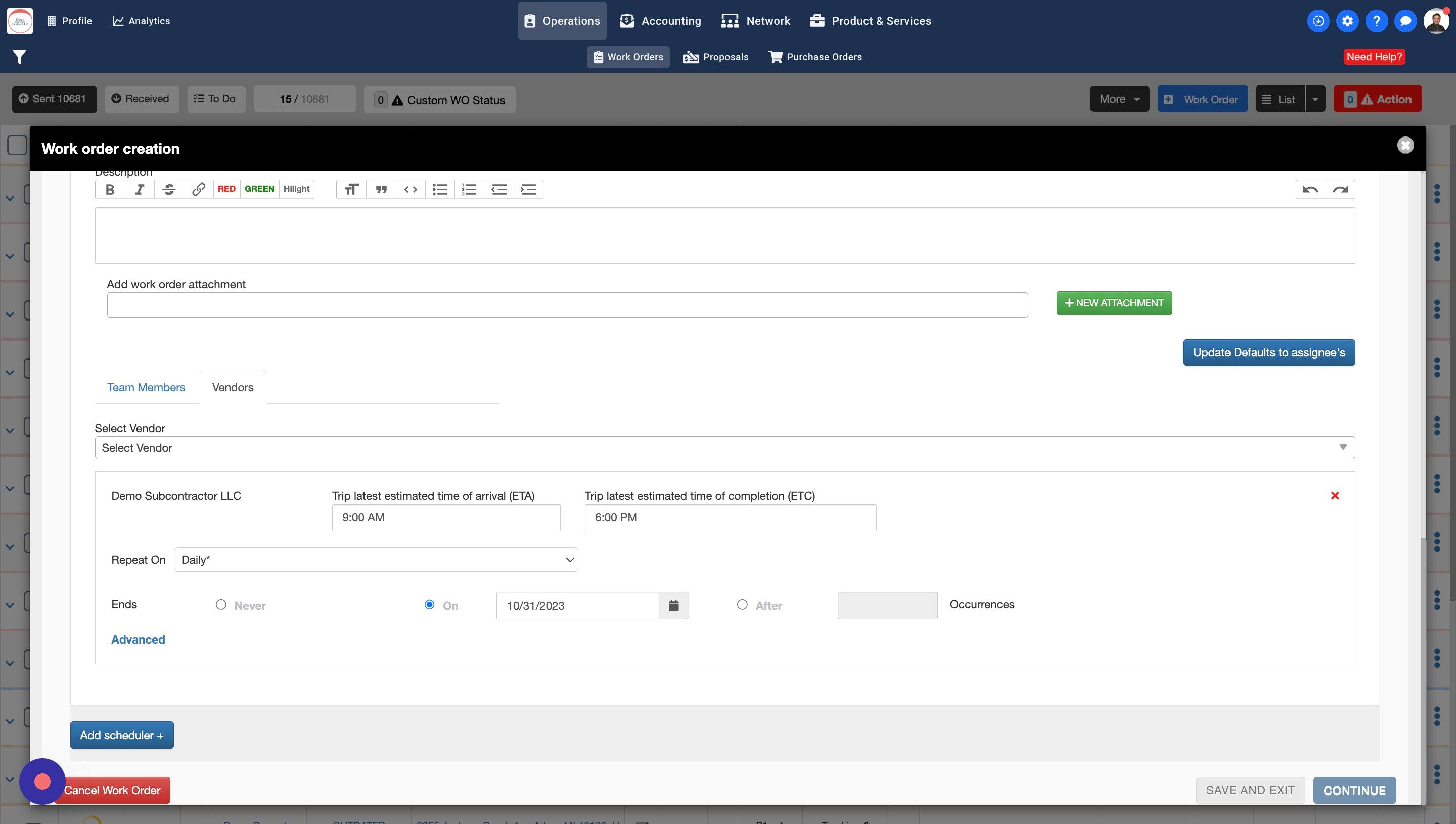Image resolution: width=1456 pixels, height=824 pixels.
Task: Expand the Repeat On Daily dropdown
Action: (375, 560)
